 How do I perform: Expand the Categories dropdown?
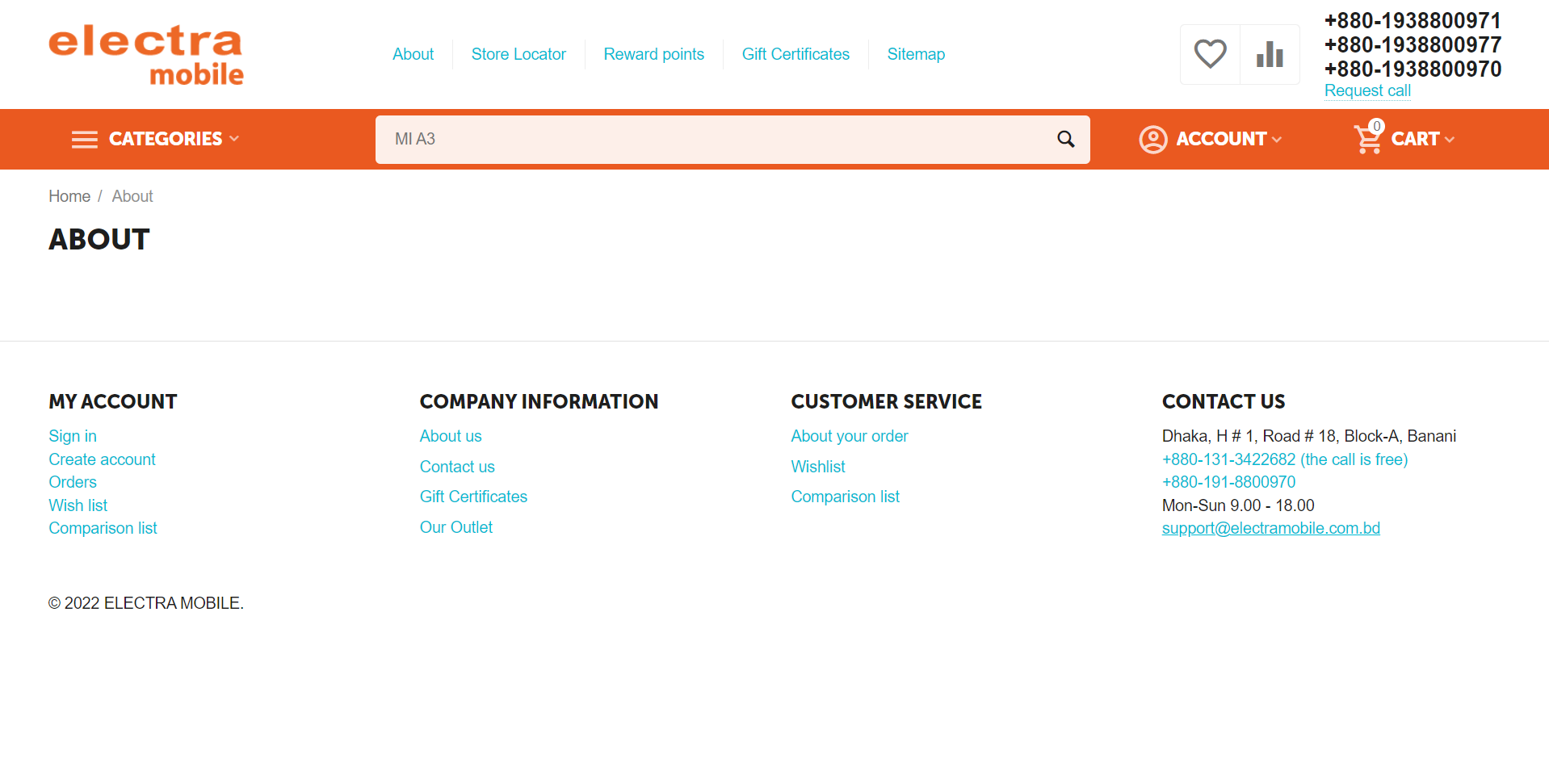tap(174, 139)
